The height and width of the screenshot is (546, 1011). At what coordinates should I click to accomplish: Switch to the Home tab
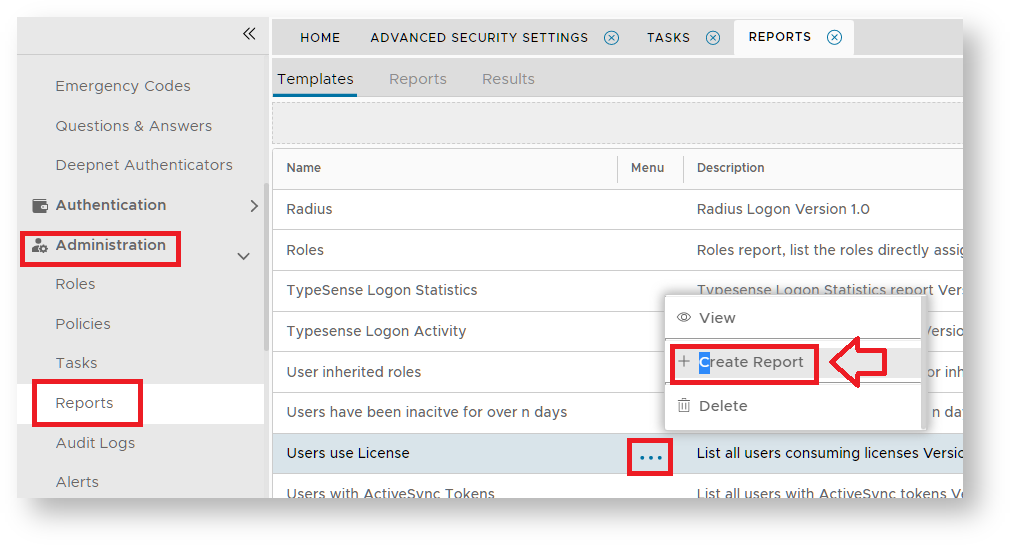tap(320, 38)
